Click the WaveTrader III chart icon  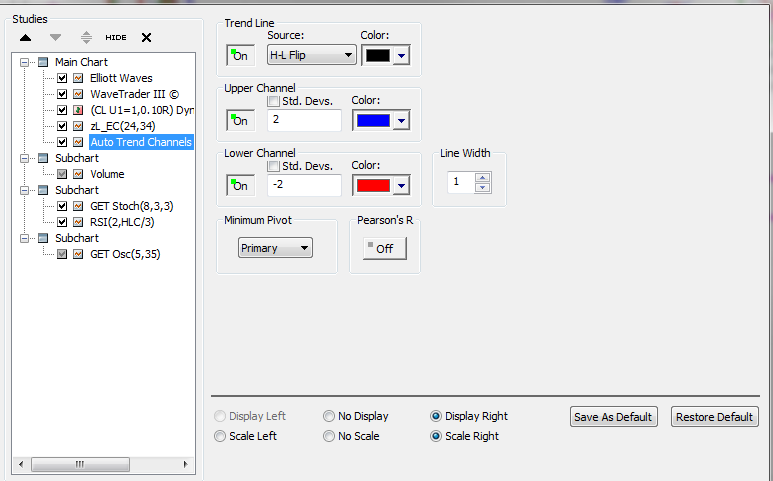click(78, 94)
